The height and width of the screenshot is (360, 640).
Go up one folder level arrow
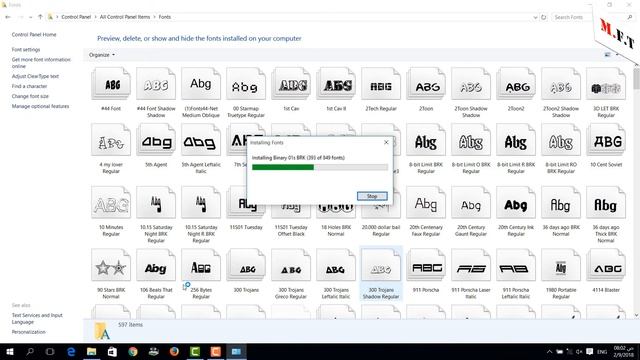pos(40,17)
